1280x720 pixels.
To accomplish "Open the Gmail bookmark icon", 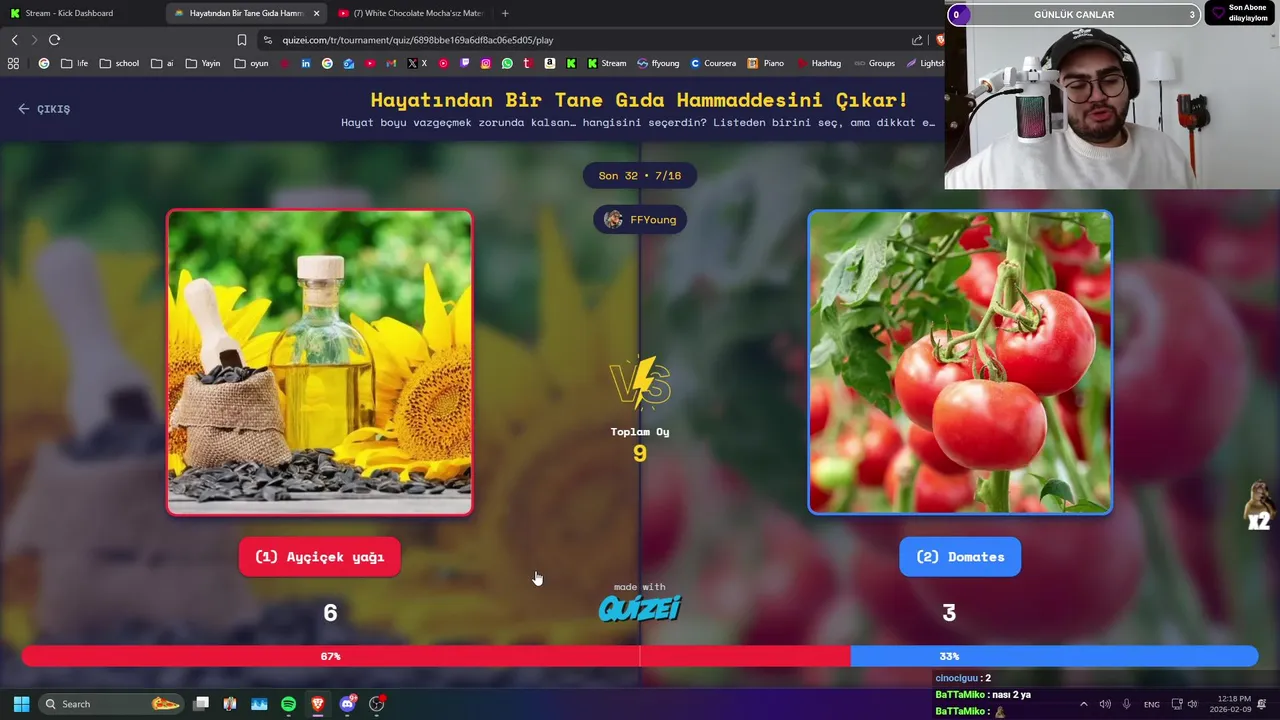I will click(391, 63).
